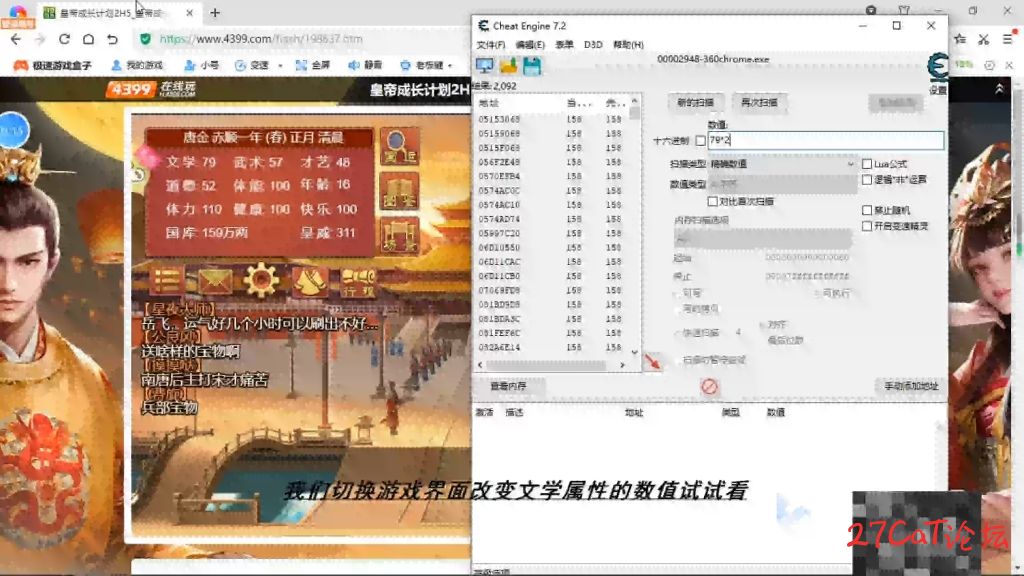
Task: Click the game's magnifier icon beside the date
Action: click(x=399, y=146)
